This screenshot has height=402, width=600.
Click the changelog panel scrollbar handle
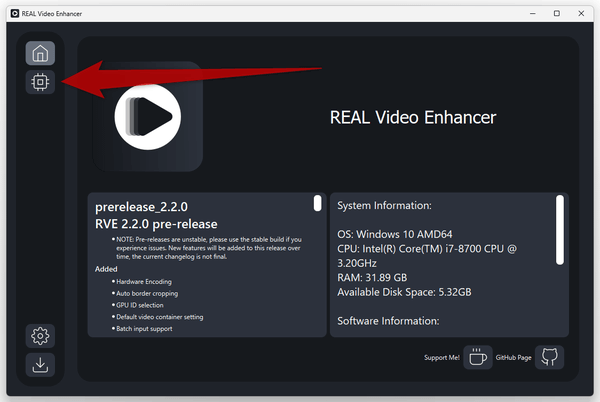click(317, 203)
